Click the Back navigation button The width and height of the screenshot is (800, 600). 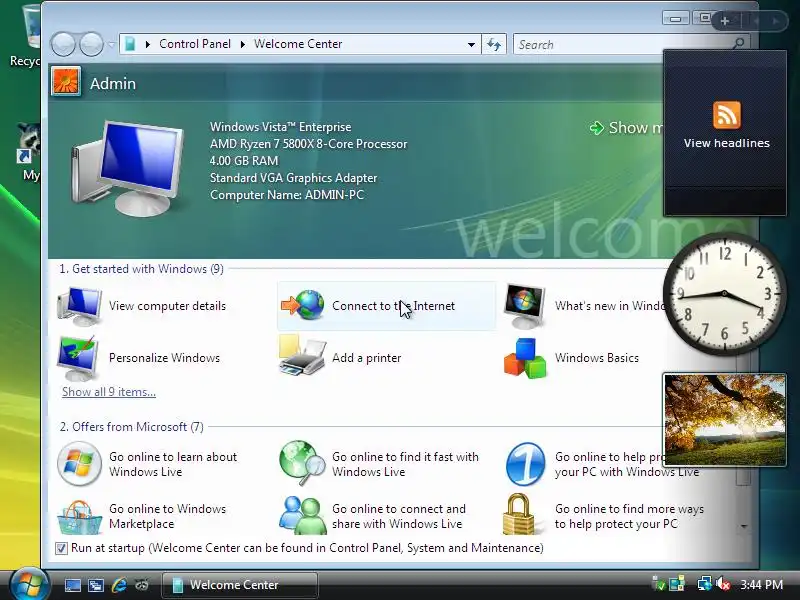tap(63, 44)
